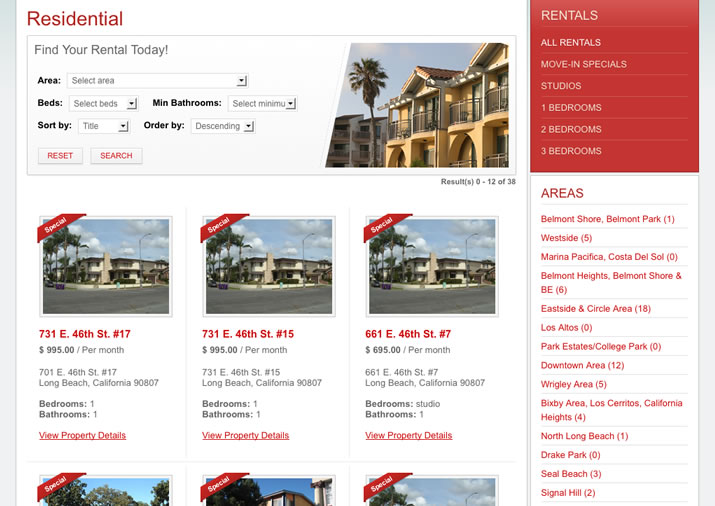
Task: Click the Residential page heading
Action: click(75, 19)
